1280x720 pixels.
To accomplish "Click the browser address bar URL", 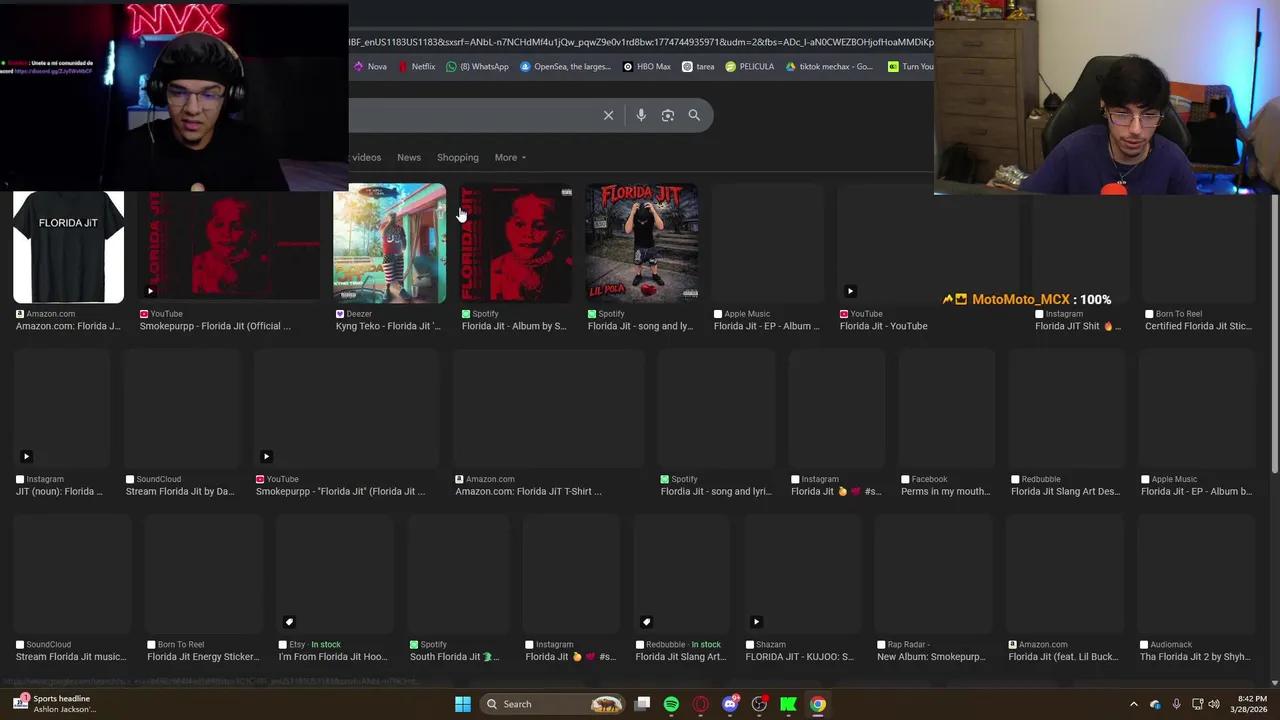I will pyautogui.click(x=640, y=42).
